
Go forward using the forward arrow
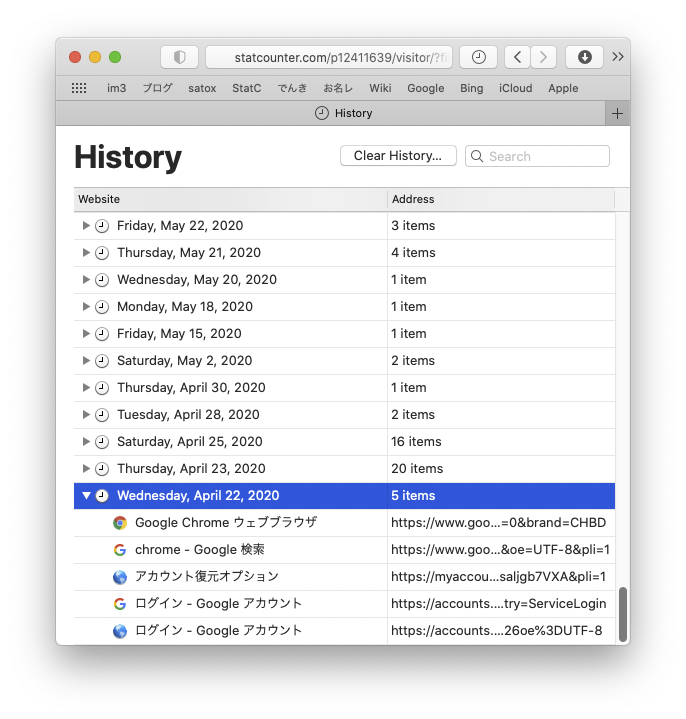(543, 57)
